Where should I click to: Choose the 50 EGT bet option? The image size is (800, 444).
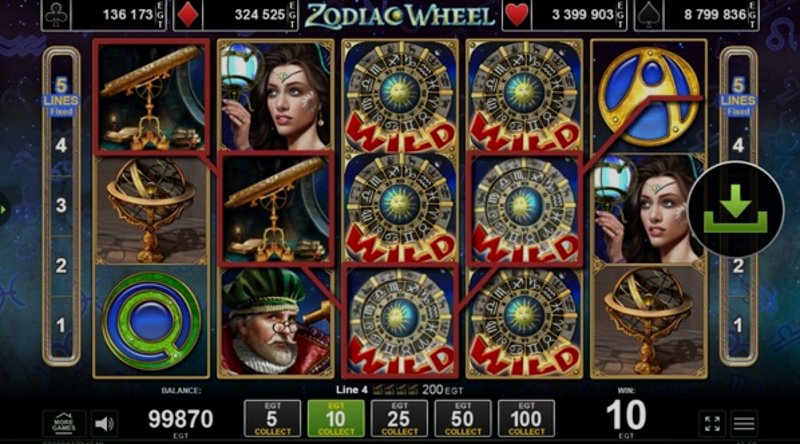[463, 418]
